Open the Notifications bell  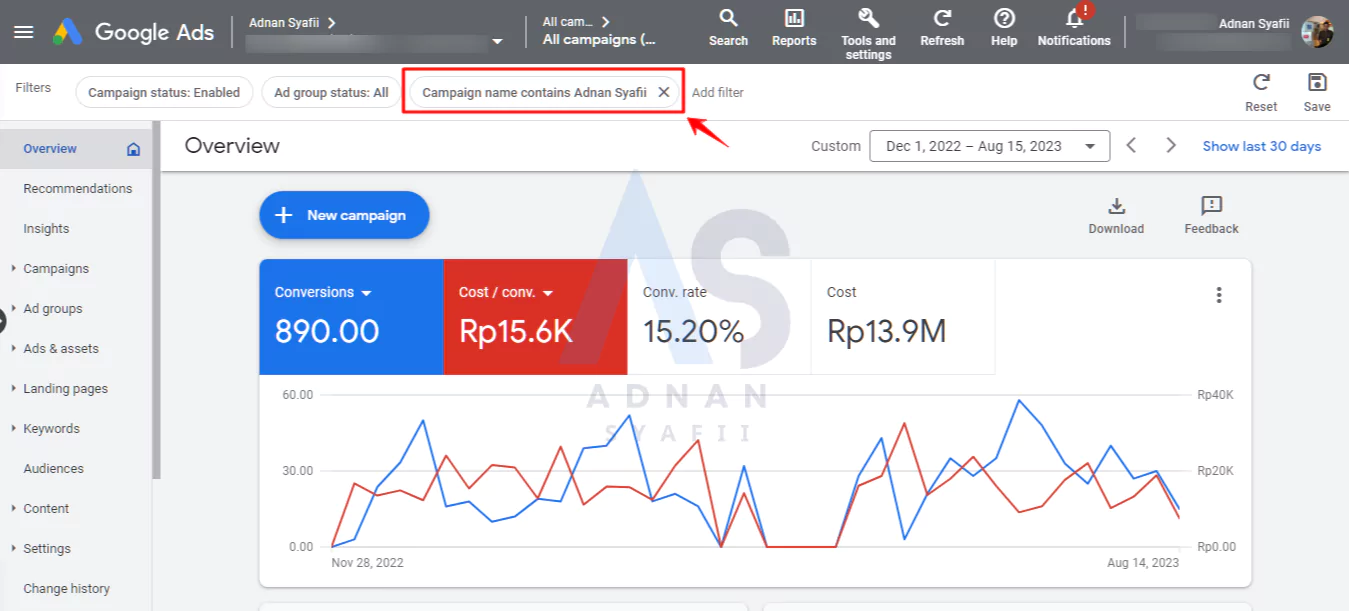tap(1074, 19)
